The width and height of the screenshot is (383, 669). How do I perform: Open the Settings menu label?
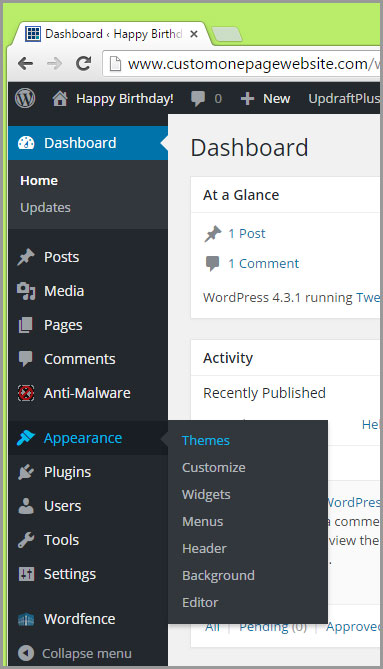point(70,574)
